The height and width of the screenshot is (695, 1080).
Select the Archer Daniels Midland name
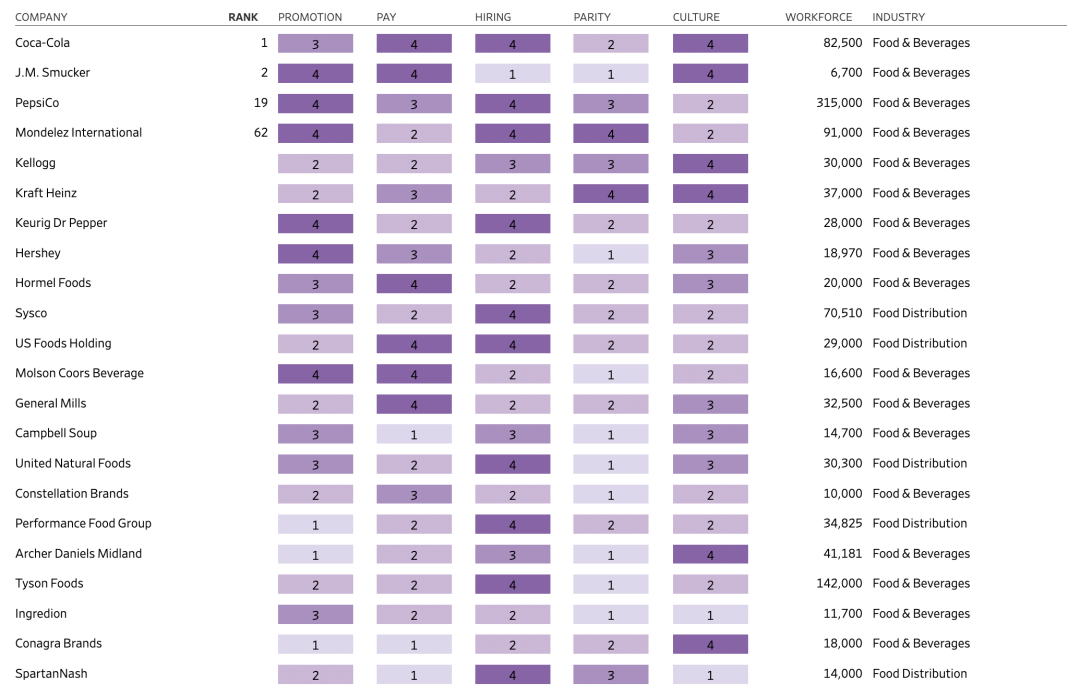(78, 554)
